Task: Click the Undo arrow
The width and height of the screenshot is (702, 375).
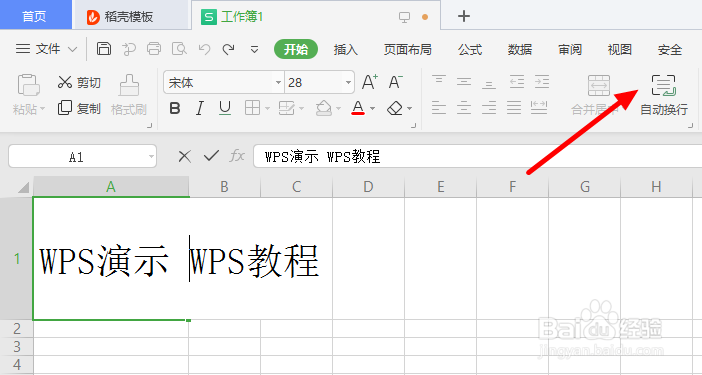Action: [204, 49]
